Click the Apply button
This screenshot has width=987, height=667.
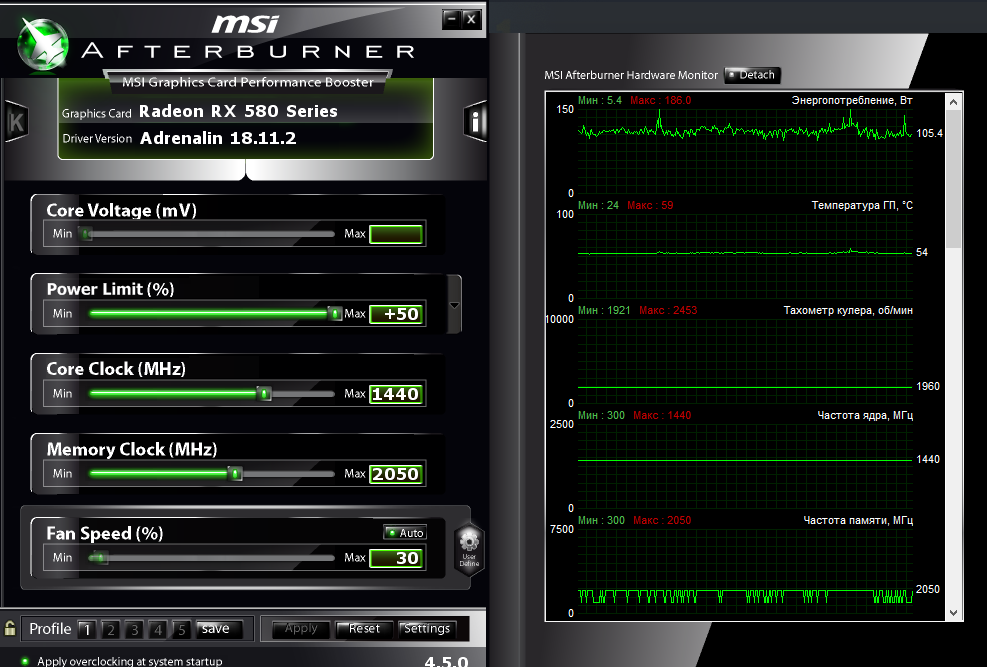pyautogui.click(x=301, y=629)
